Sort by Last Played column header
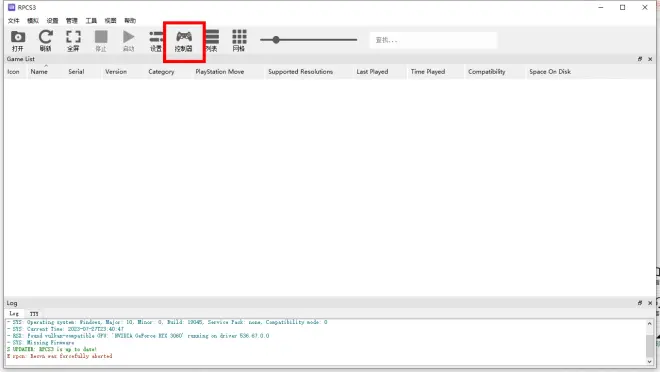660x372 pixels. (373, 72)
